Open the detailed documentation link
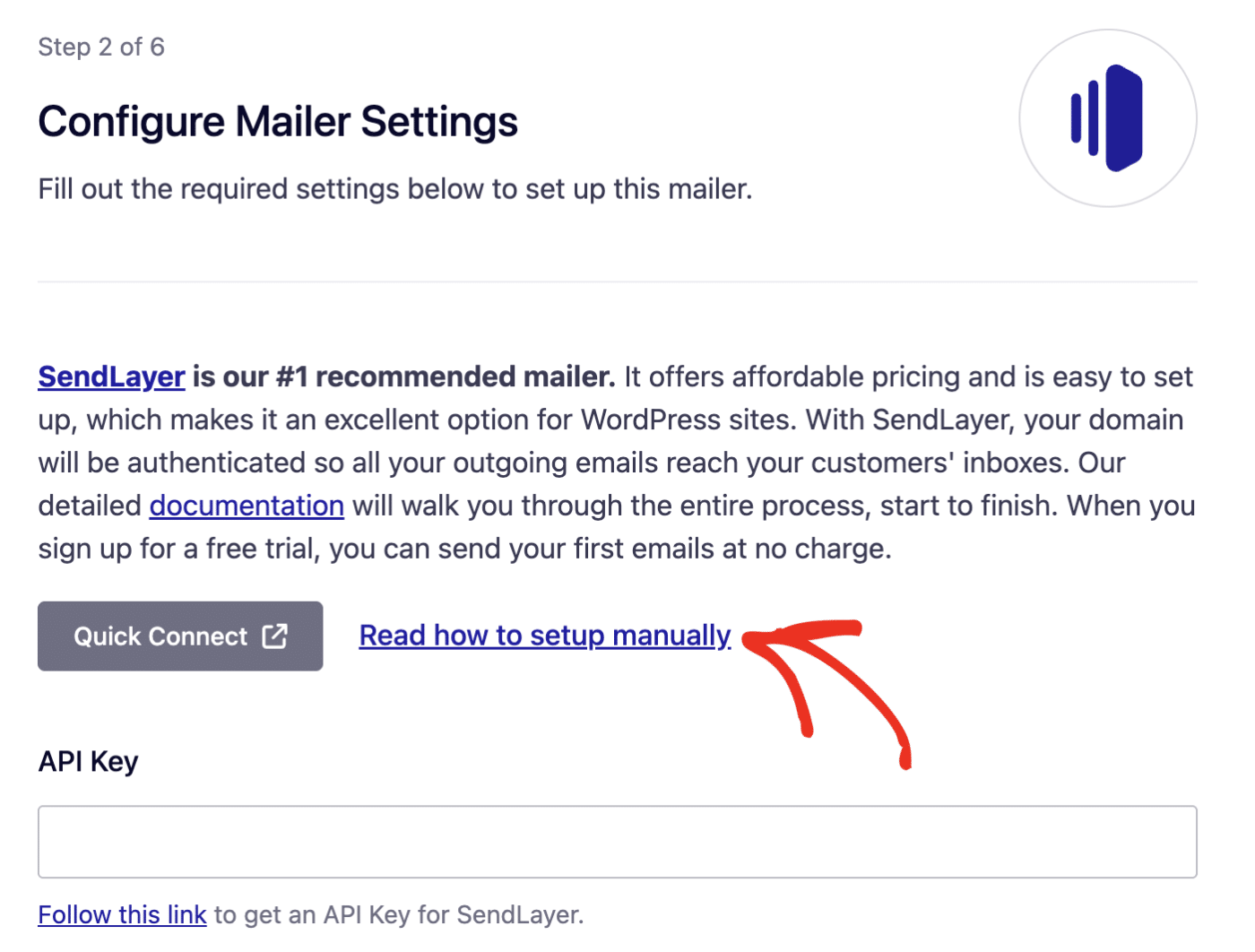The image size is (1255, 952). (x=247, y=506)
